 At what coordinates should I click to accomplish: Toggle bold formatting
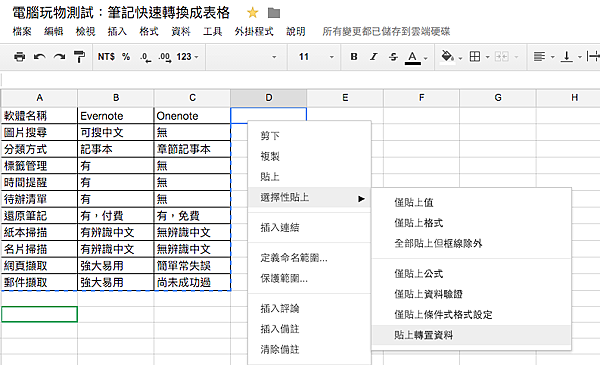[x=354, y=57]
